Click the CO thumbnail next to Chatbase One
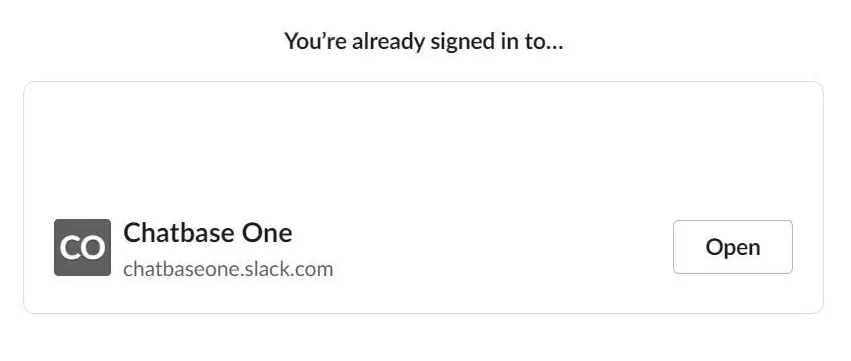Image resolution: width=851 pixels, height=361 pixels. coord(82,248)
